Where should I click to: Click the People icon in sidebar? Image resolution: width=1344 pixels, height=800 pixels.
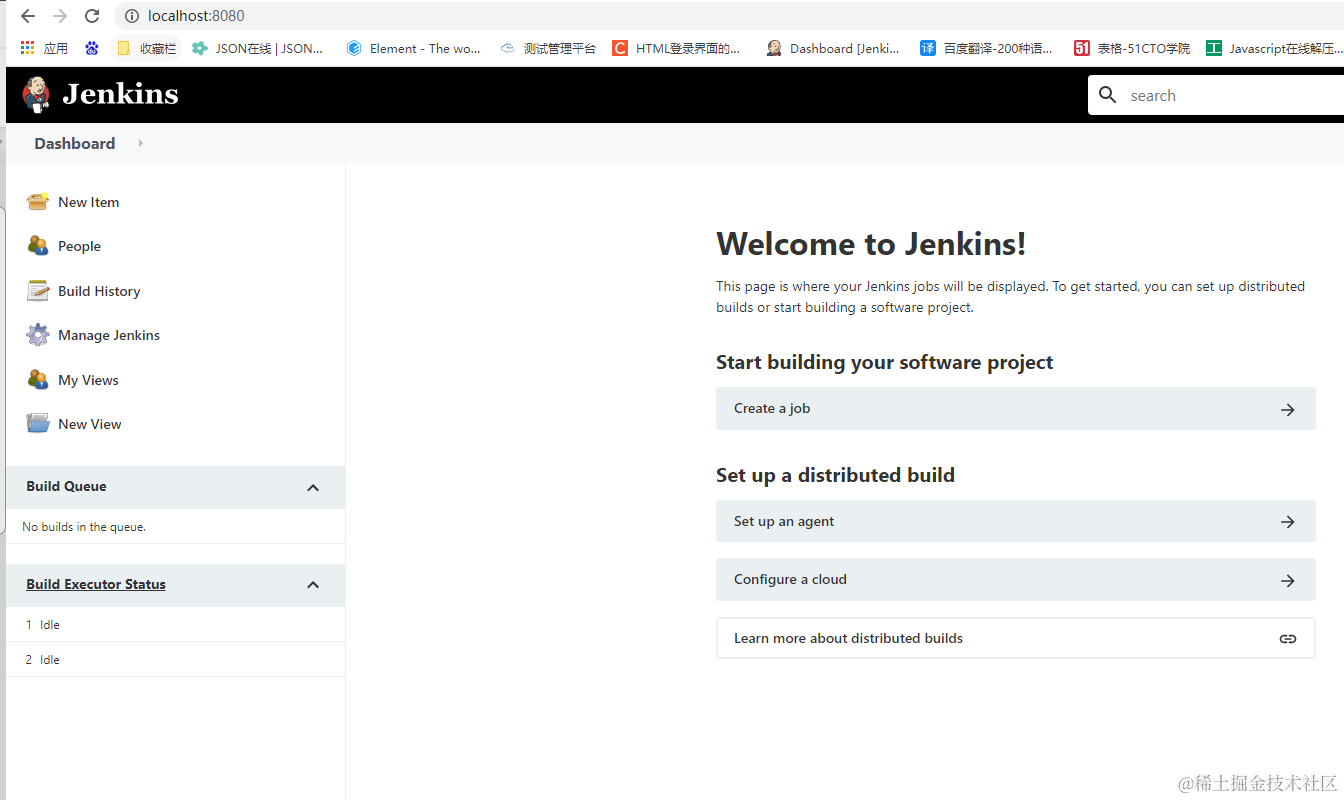click(x=38, y=246)
